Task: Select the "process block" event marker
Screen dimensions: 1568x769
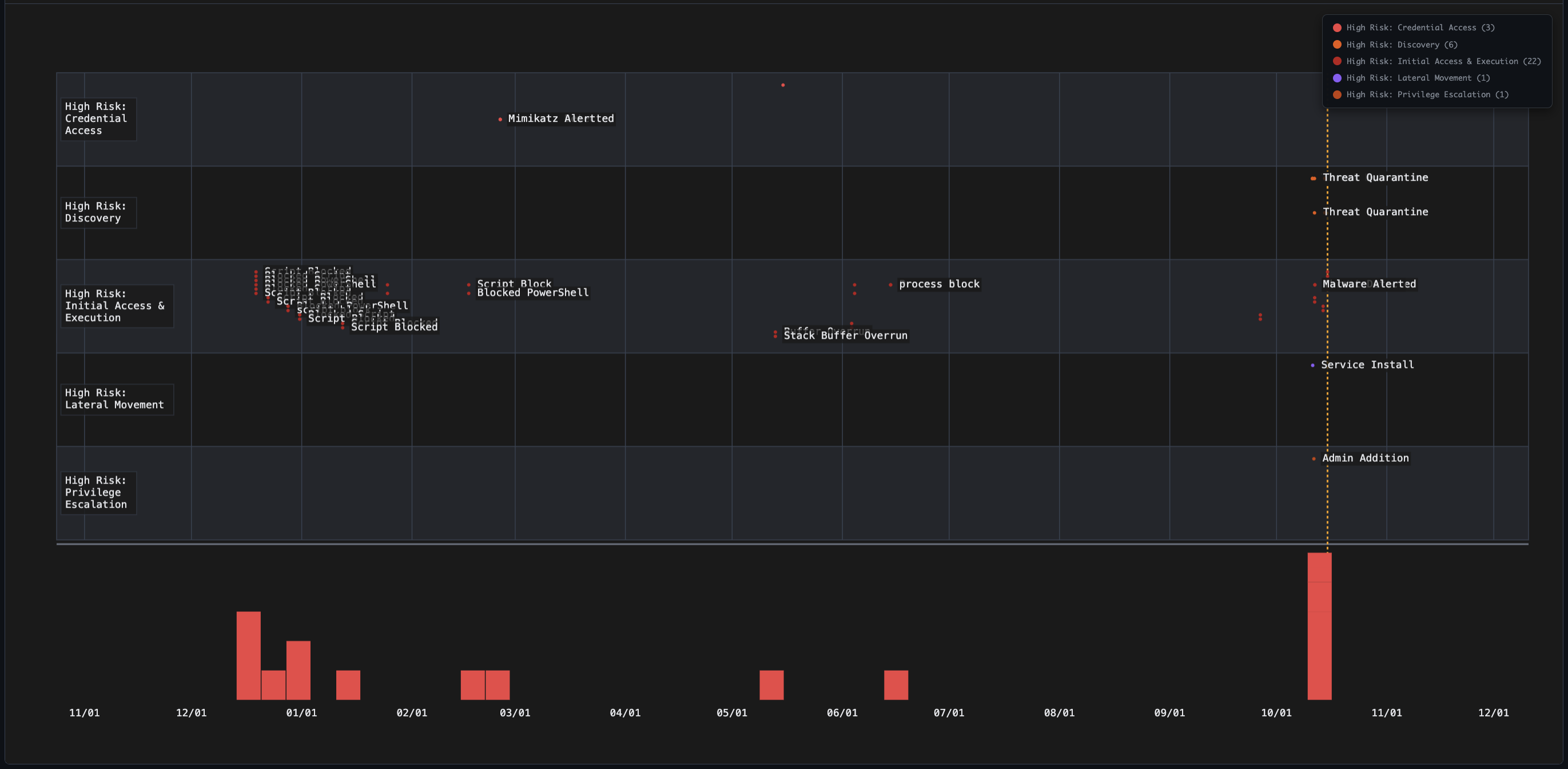Action: [890, 284]
